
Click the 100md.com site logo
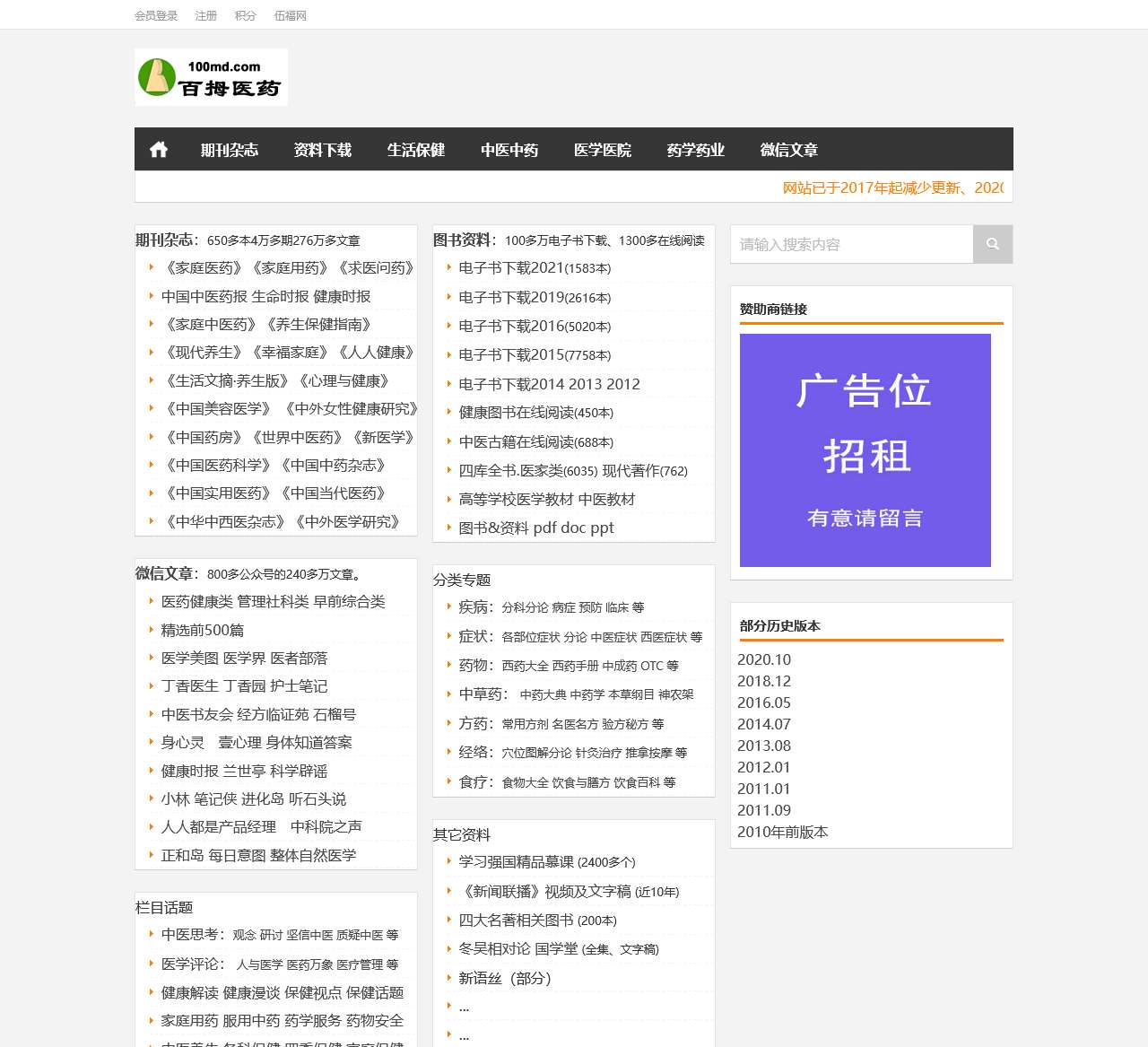[x=212, y=77]
